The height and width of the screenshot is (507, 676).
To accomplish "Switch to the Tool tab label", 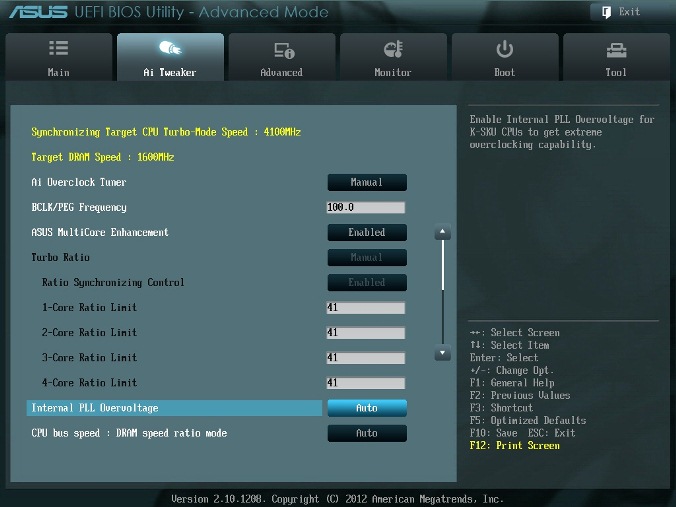I will tap(616, 72).
